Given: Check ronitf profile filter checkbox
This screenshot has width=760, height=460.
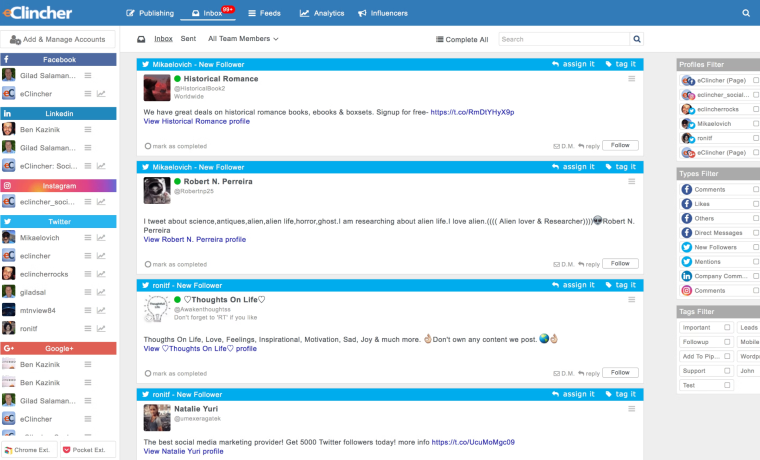Looking at the screenshot, I should click(756, 138).
